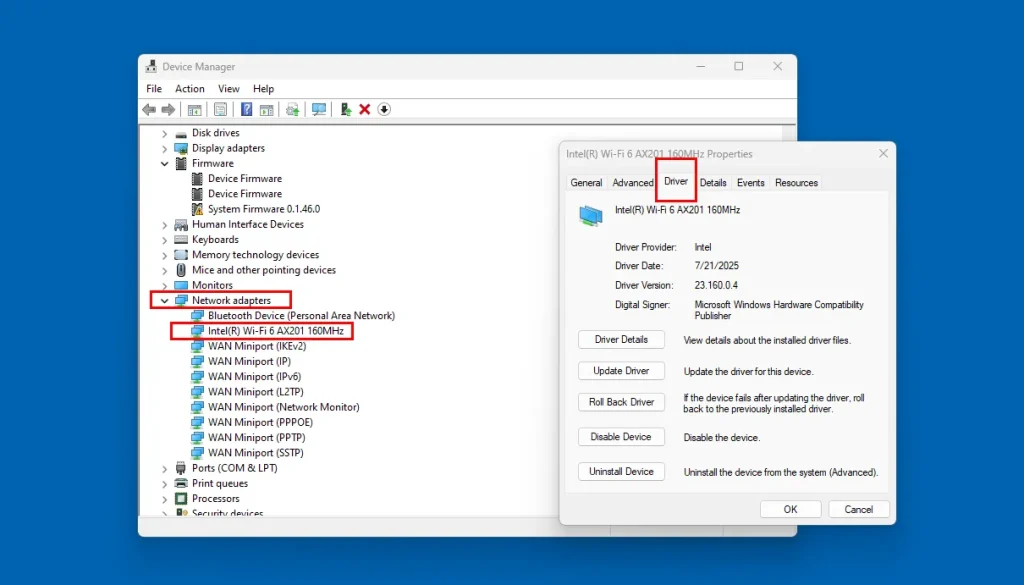Select WAN Miniport (SSTP)
1024x585 pixels.
click(x=255, y=452)
